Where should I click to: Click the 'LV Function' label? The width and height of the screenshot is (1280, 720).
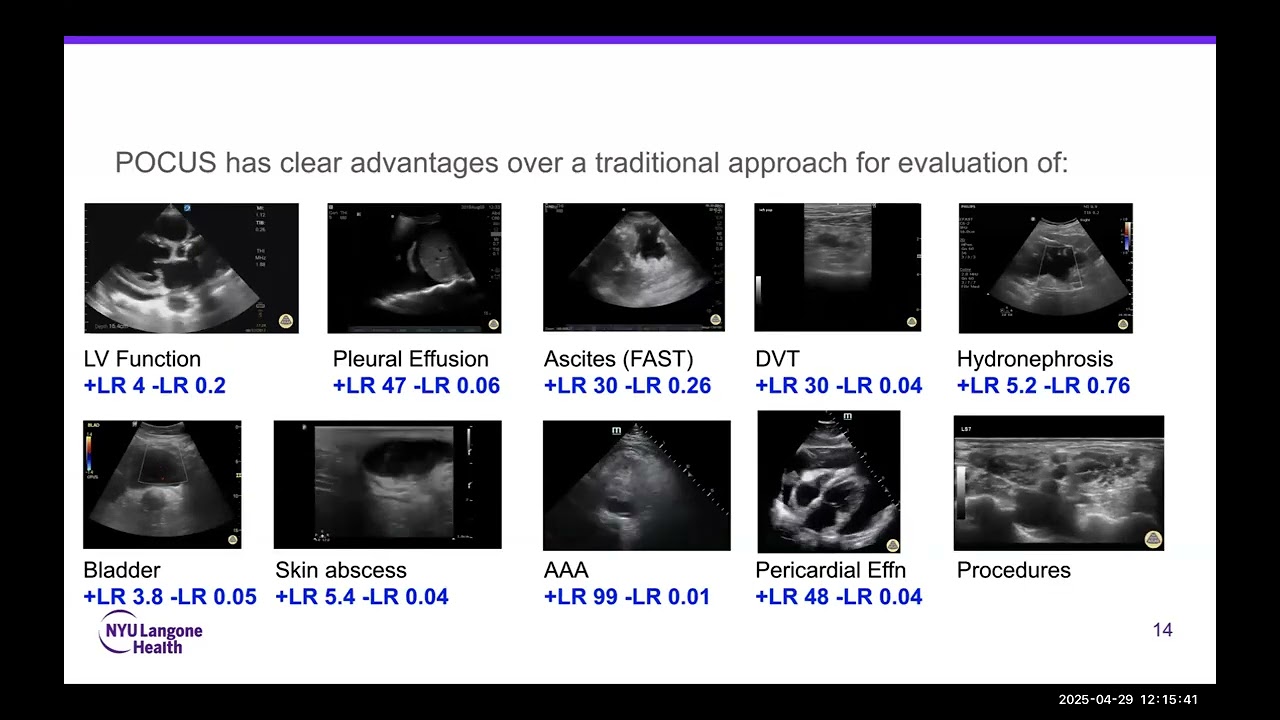(x=142, y=359)
